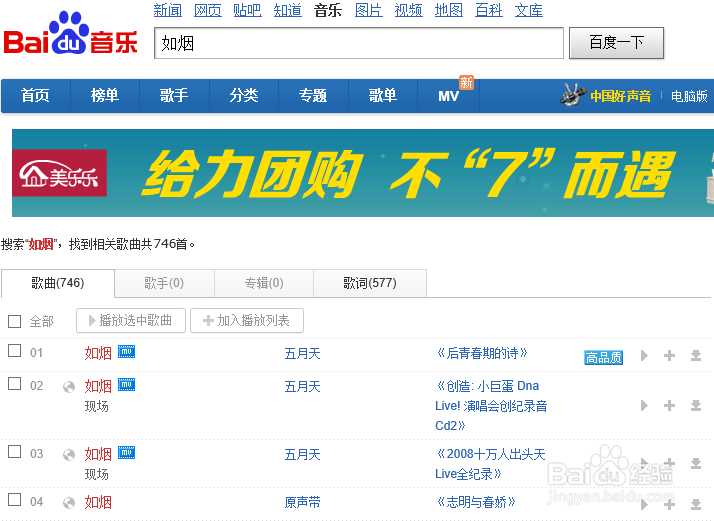
Task: Go to 图片 link
Action: [368, 10]
